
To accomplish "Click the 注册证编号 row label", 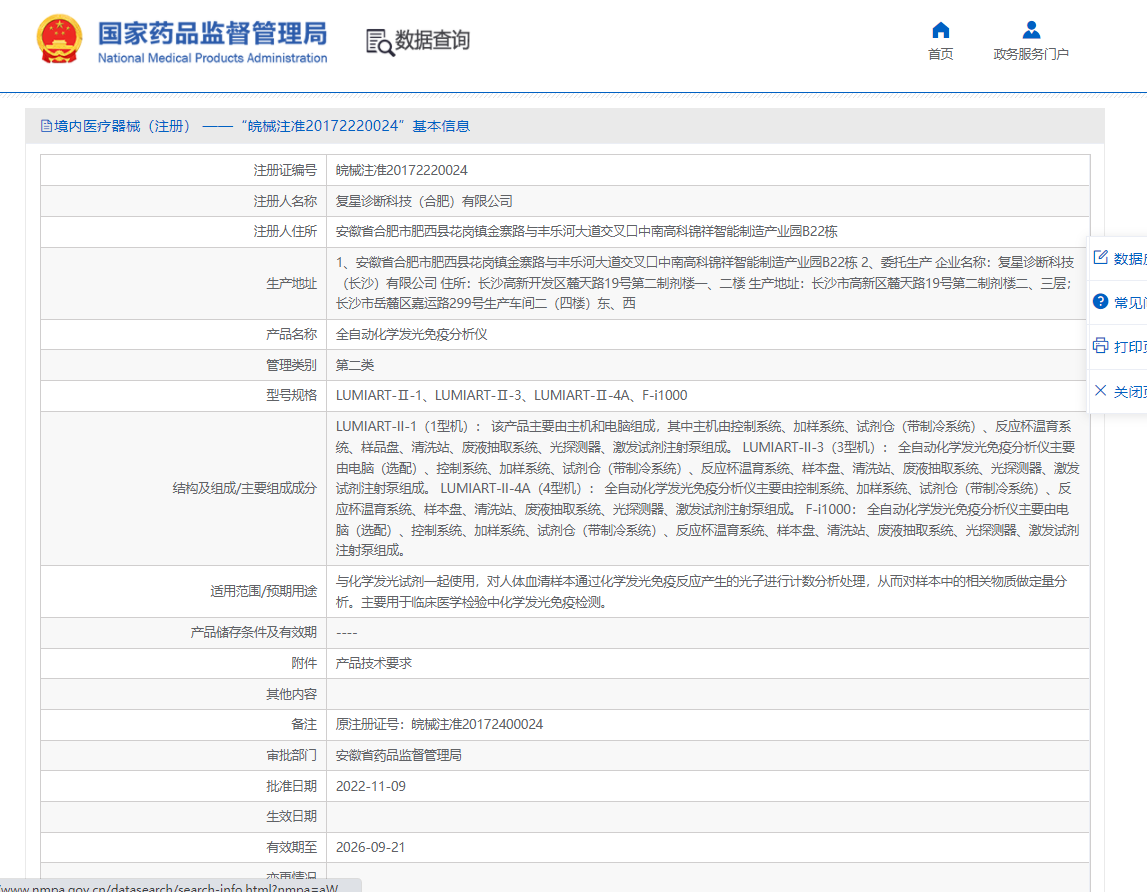I will click(285, 170).
